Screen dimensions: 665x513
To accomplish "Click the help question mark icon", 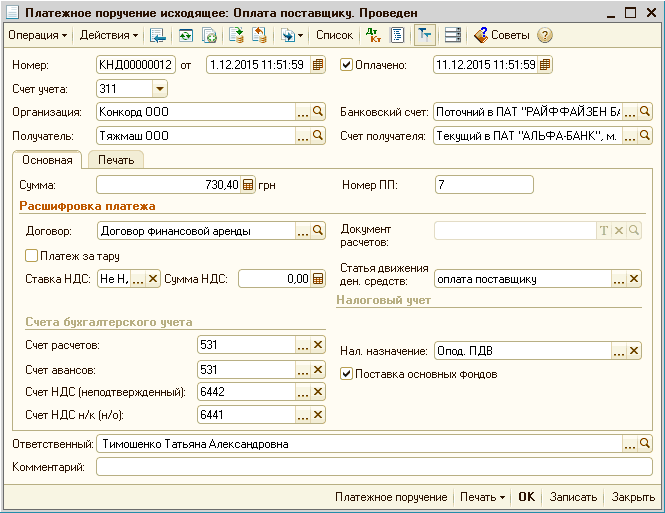I will tap(545, 35).
